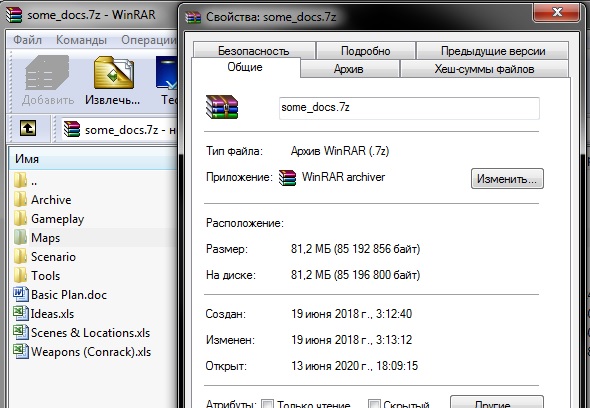
Task: Select the parent '..' folder icon
Action: [x=20, y=180]
